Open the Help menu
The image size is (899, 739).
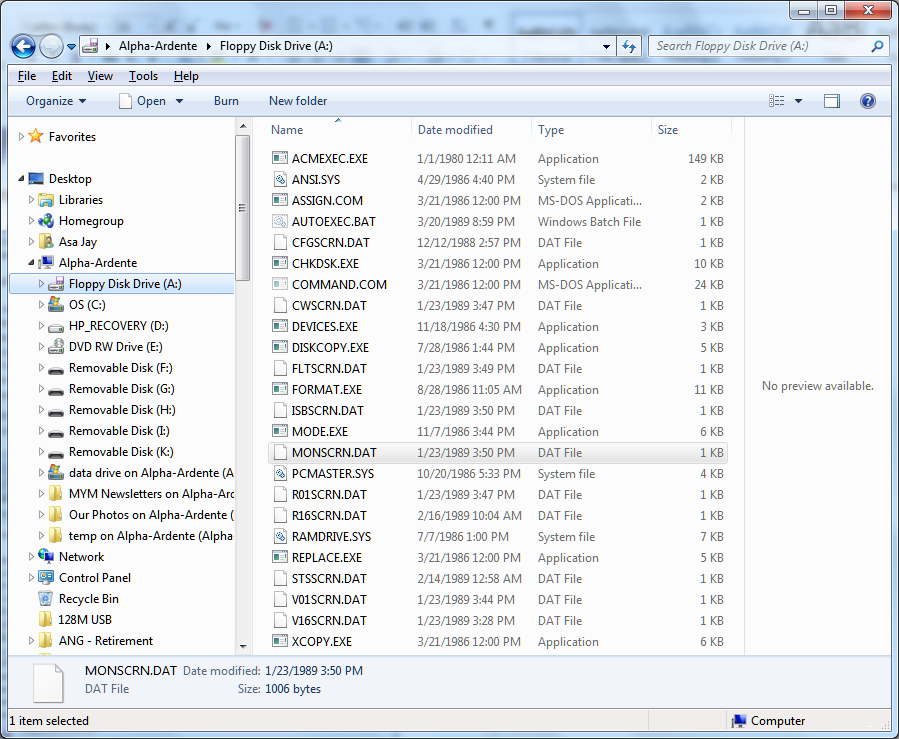tap(186, 76)
